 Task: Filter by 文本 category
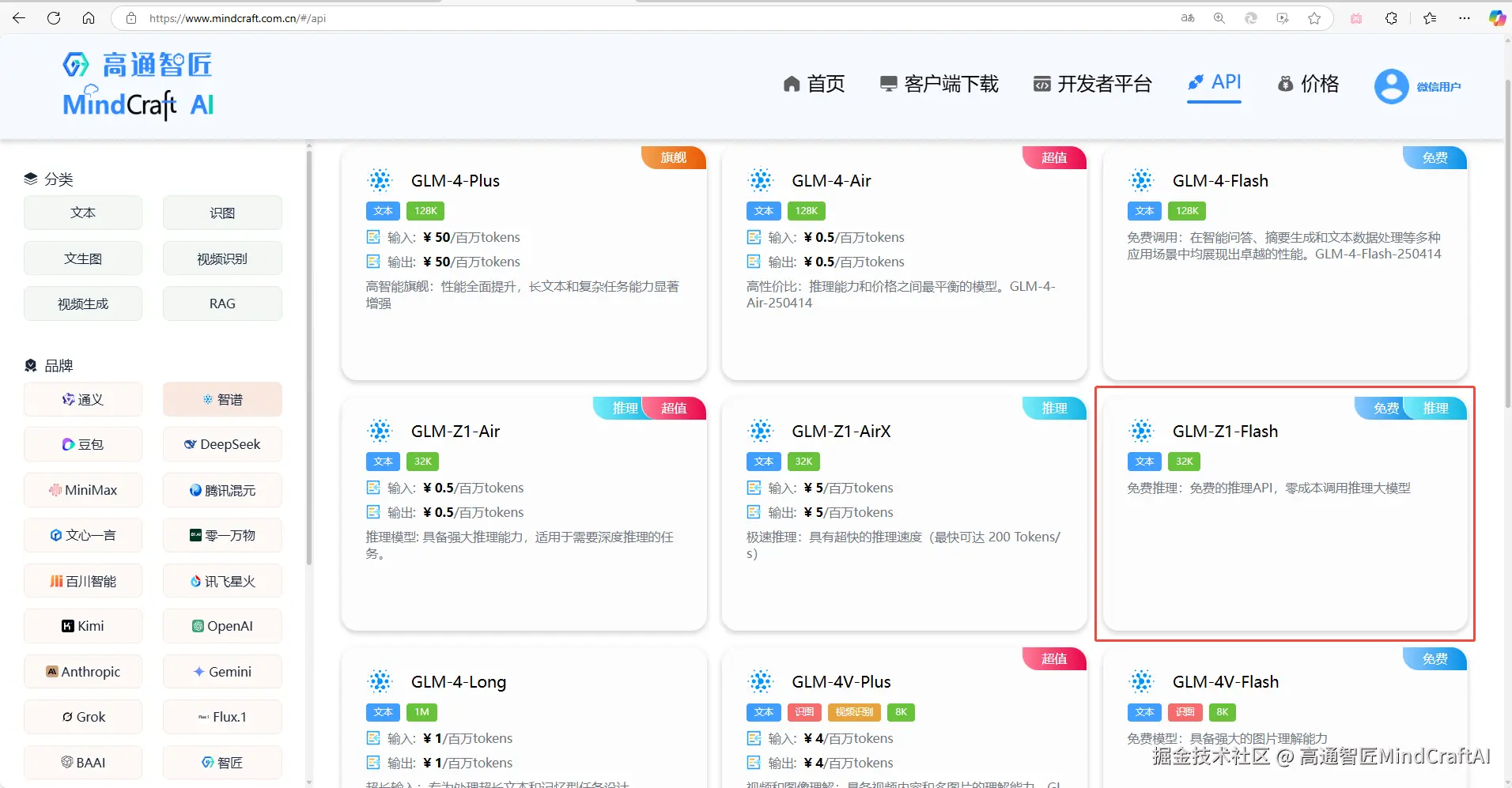click(83, 213)
